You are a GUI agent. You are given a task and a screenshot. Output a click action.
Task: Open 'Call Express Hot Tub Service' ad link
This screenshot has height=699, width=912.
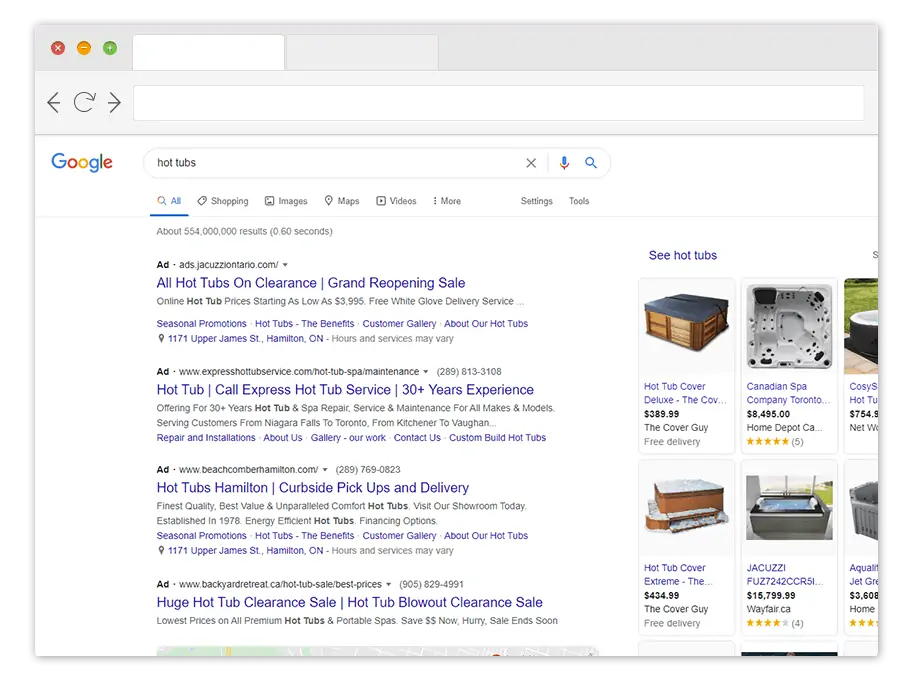345,390
